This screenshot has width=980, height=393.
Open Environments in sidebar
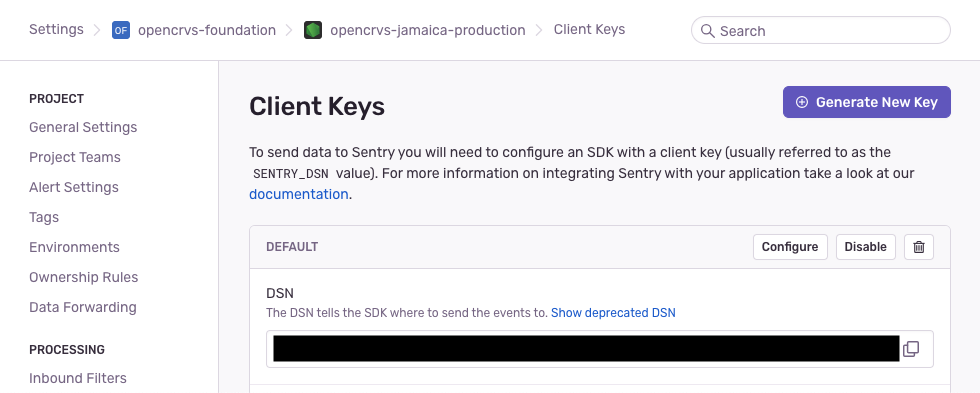point(74,247)
